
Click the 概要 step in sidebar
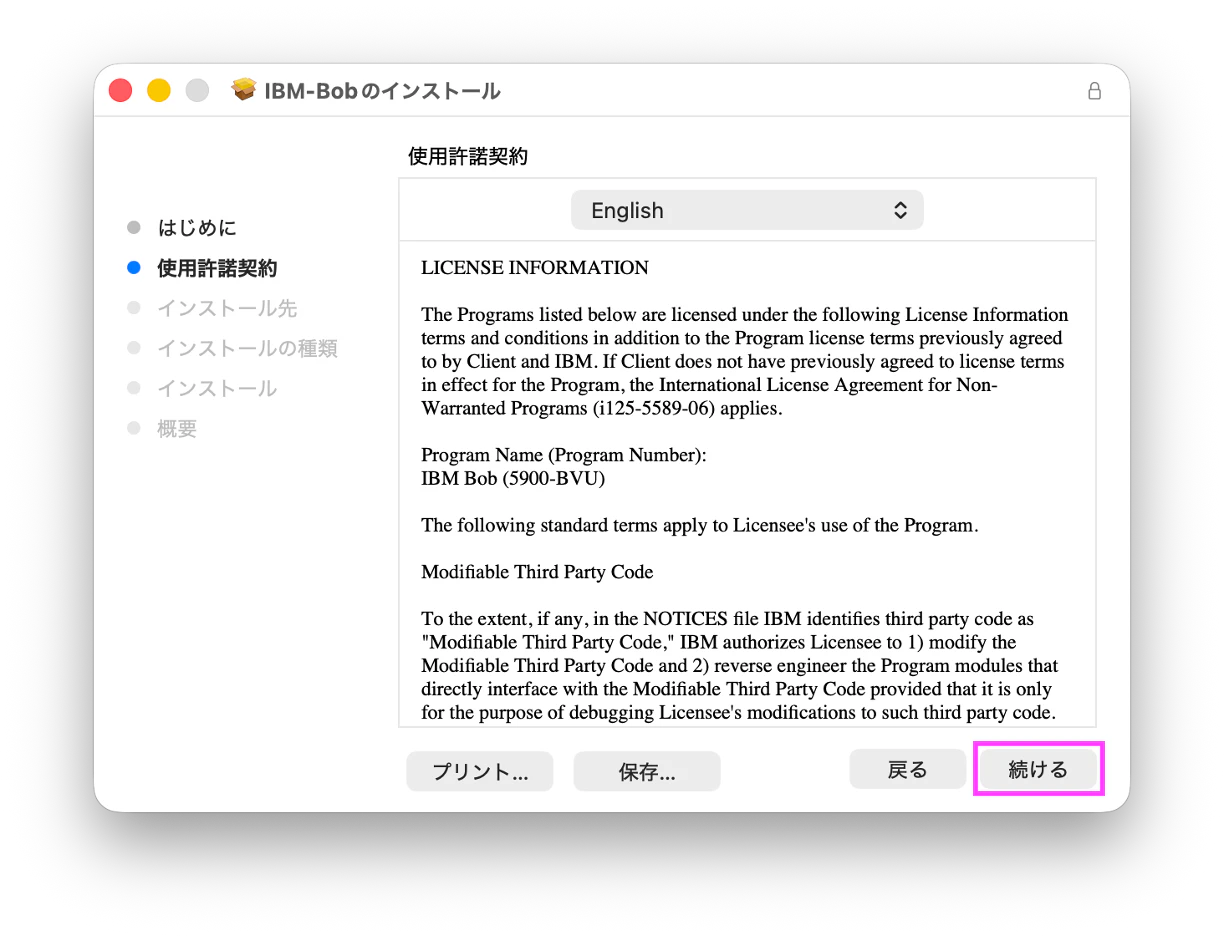pos(177,428)
